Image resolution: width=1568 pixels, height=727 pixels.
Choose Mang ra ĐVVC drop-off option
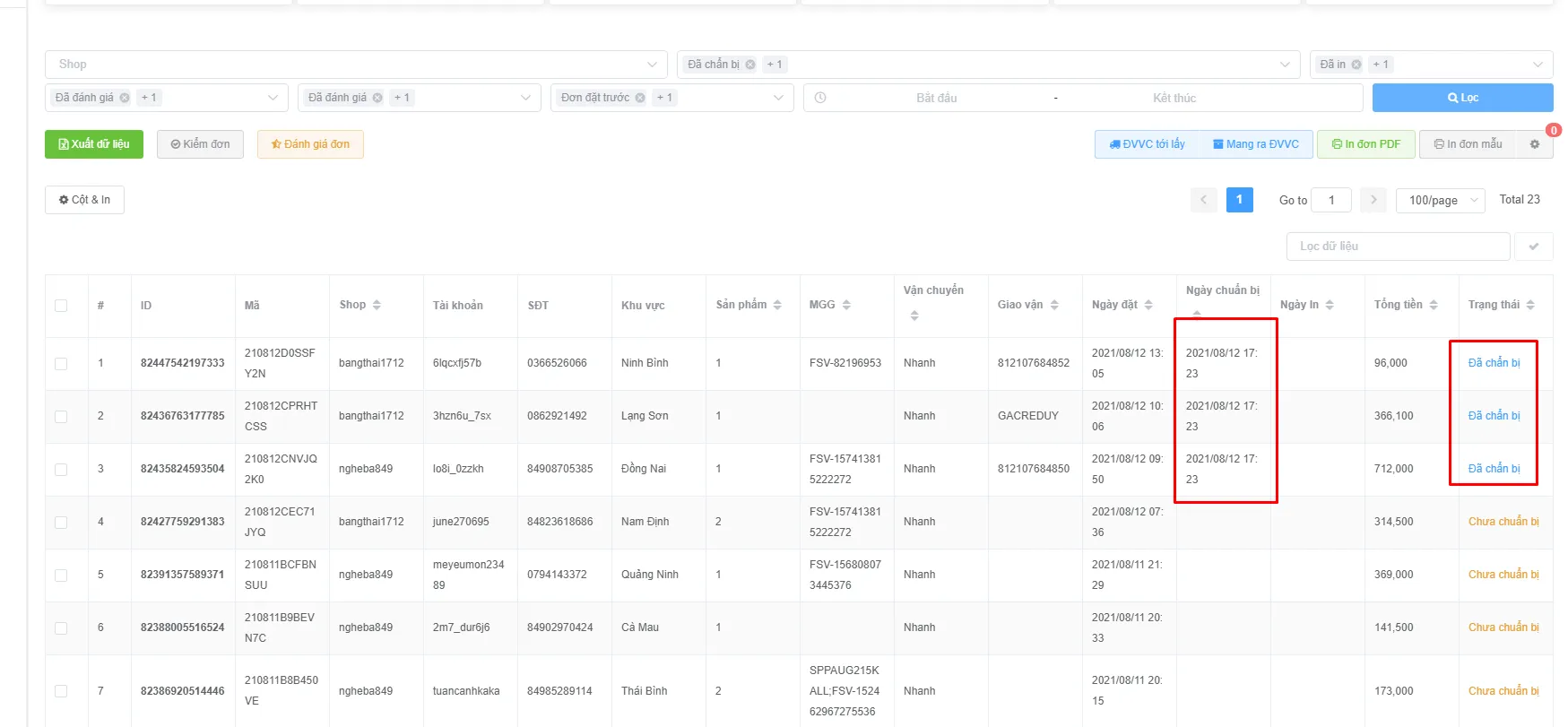click(x=1256, y=144)
